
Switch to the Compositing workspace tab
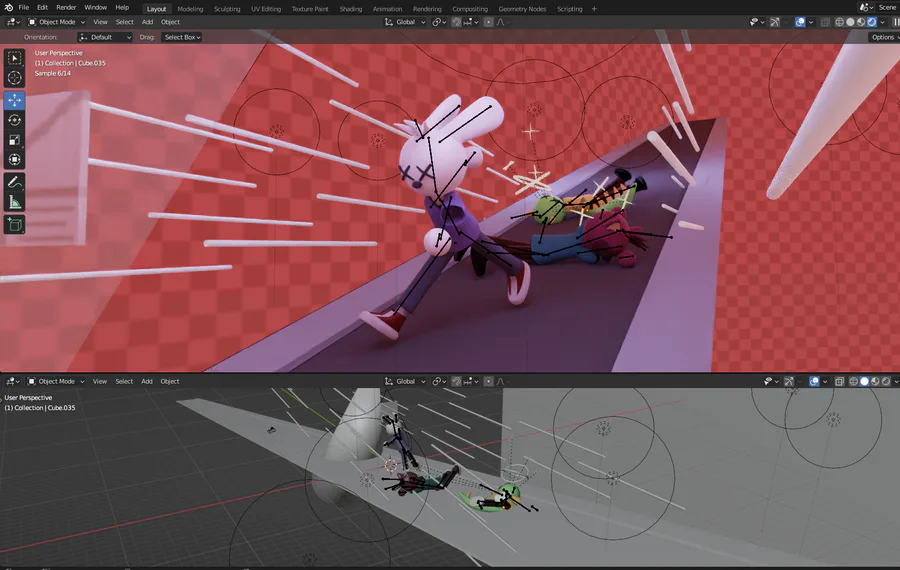pos(470,9)
